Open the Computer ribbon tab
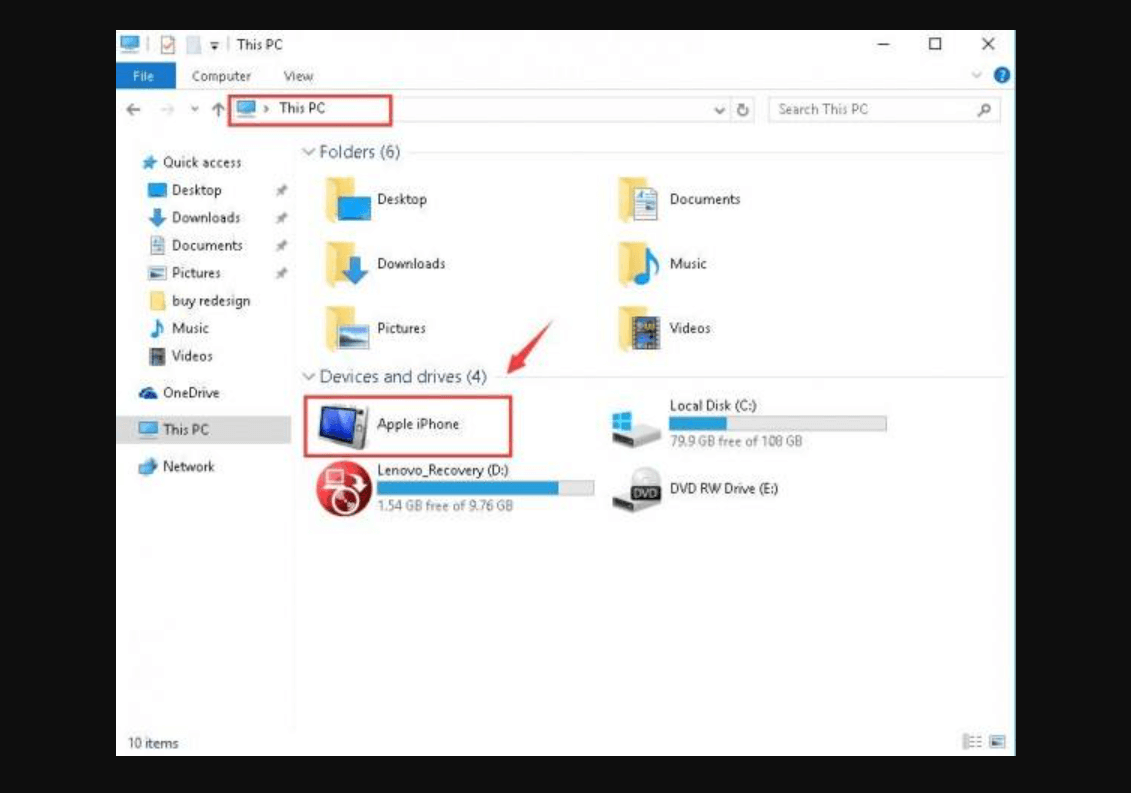Viewport: 1131px width, 793px height. (x=221, y=76)
